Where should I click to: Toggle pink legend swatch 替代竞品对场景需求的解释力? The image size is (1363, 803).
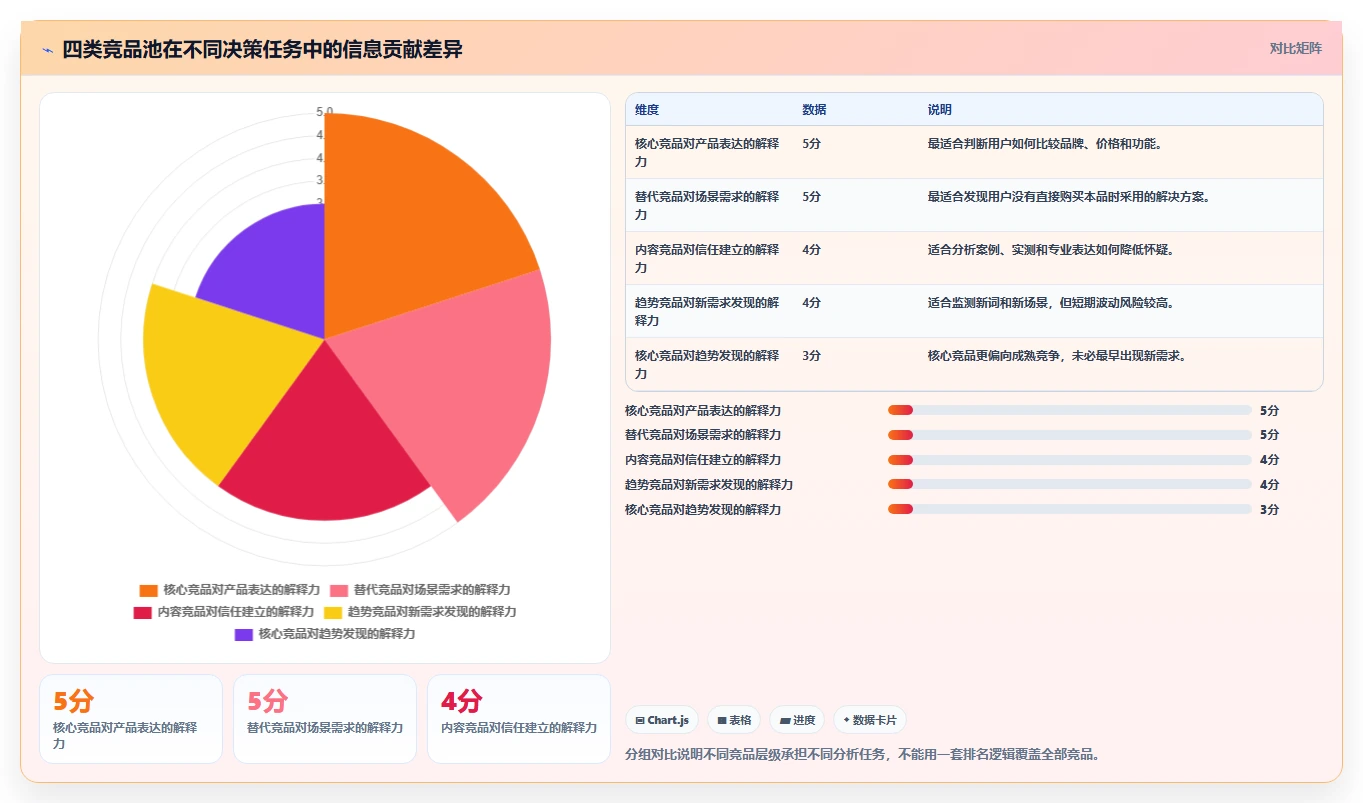(x=339, y=590)
